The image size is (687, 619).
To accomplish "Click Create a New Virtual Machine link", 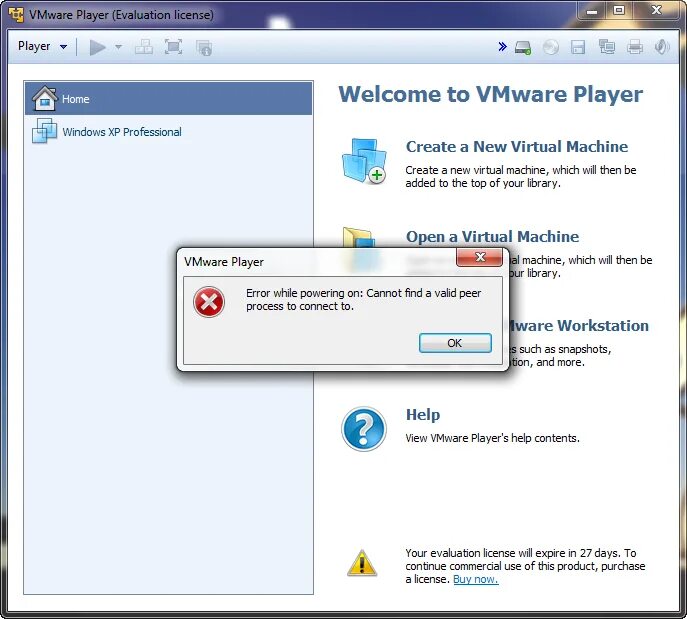I will pyautogui.click(x=517, y=146).
